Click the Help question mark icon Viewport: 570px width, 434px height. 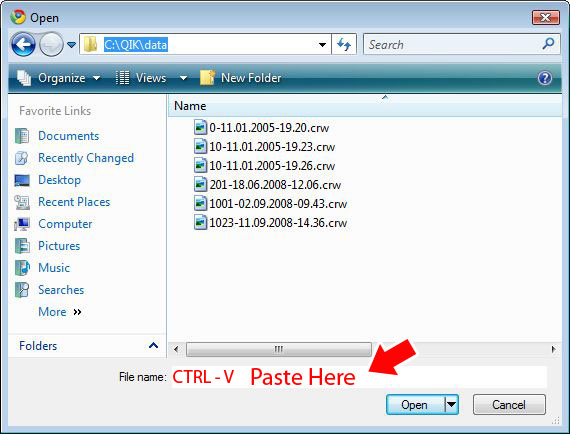[x=545, y=78]
